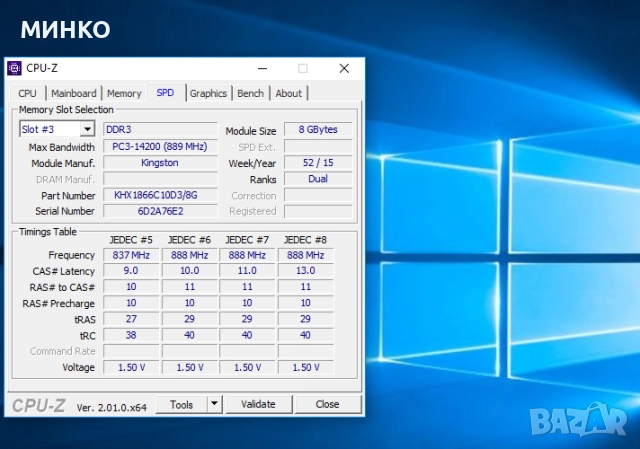
Task: Click the Module Size label
Action: [251, 131]
